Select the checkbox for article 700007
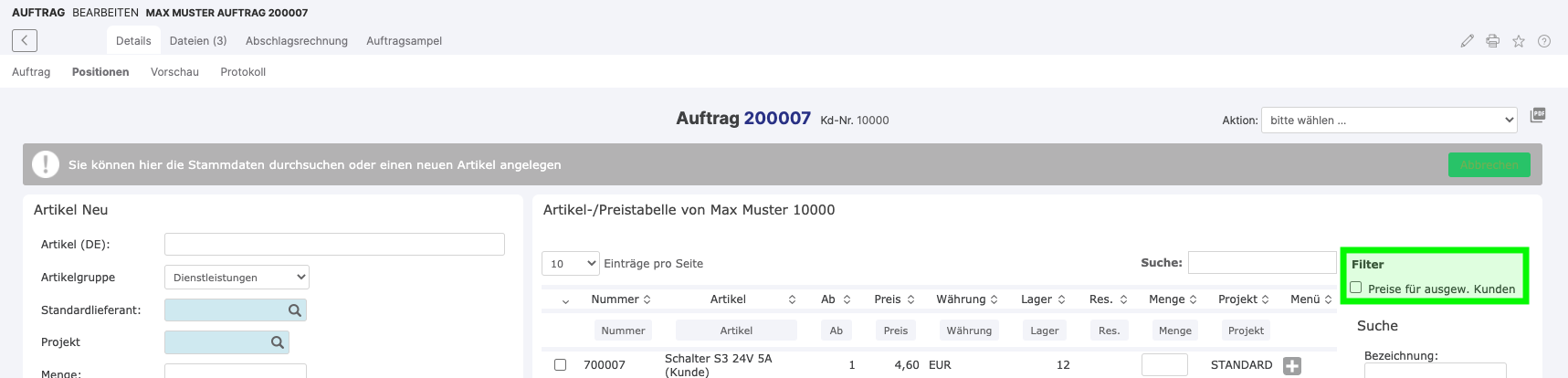 pos(560,365)
